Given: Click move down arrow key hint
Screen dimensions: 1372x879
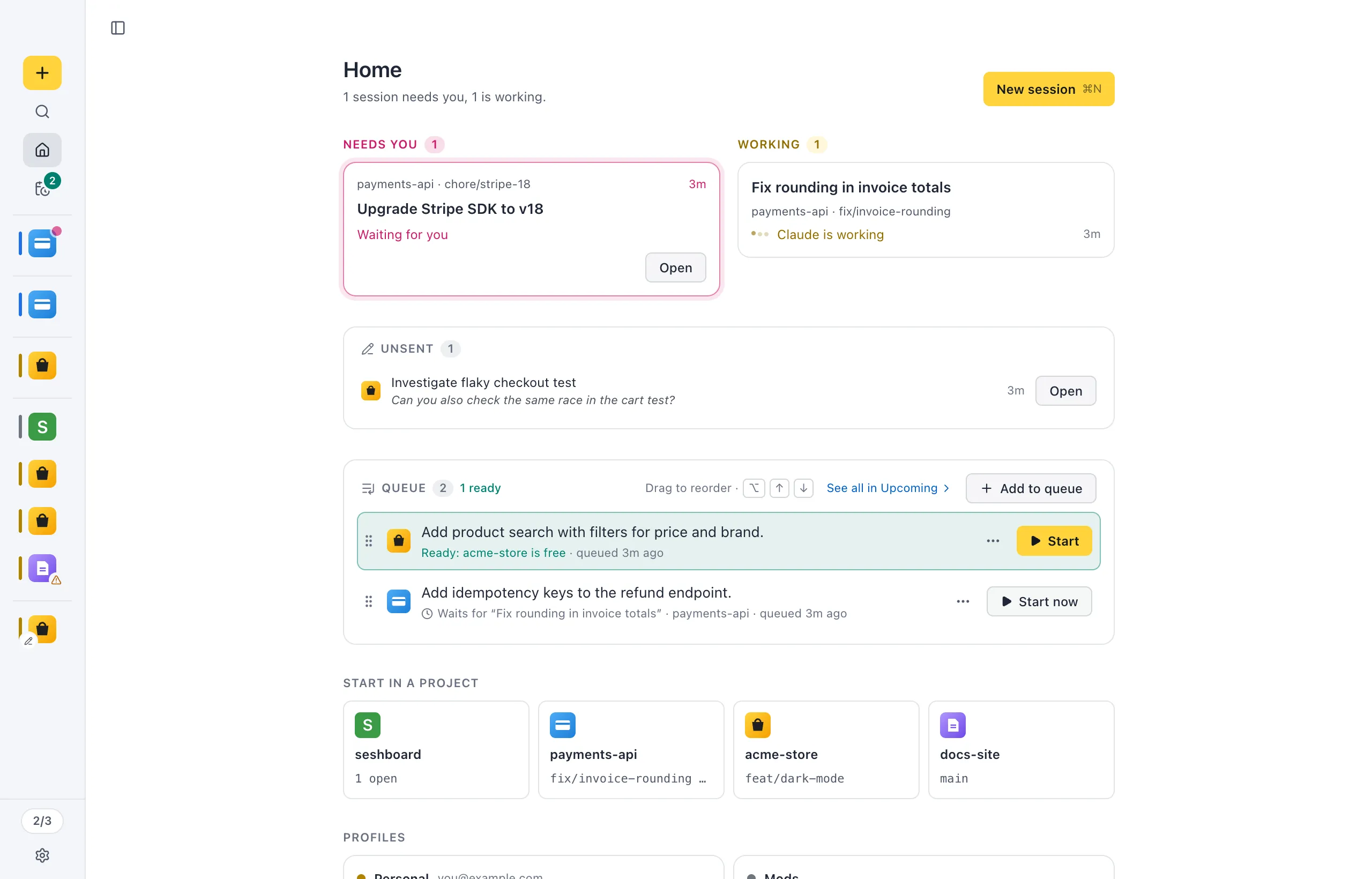Looking at the screenshot, I should pos(803,488).
